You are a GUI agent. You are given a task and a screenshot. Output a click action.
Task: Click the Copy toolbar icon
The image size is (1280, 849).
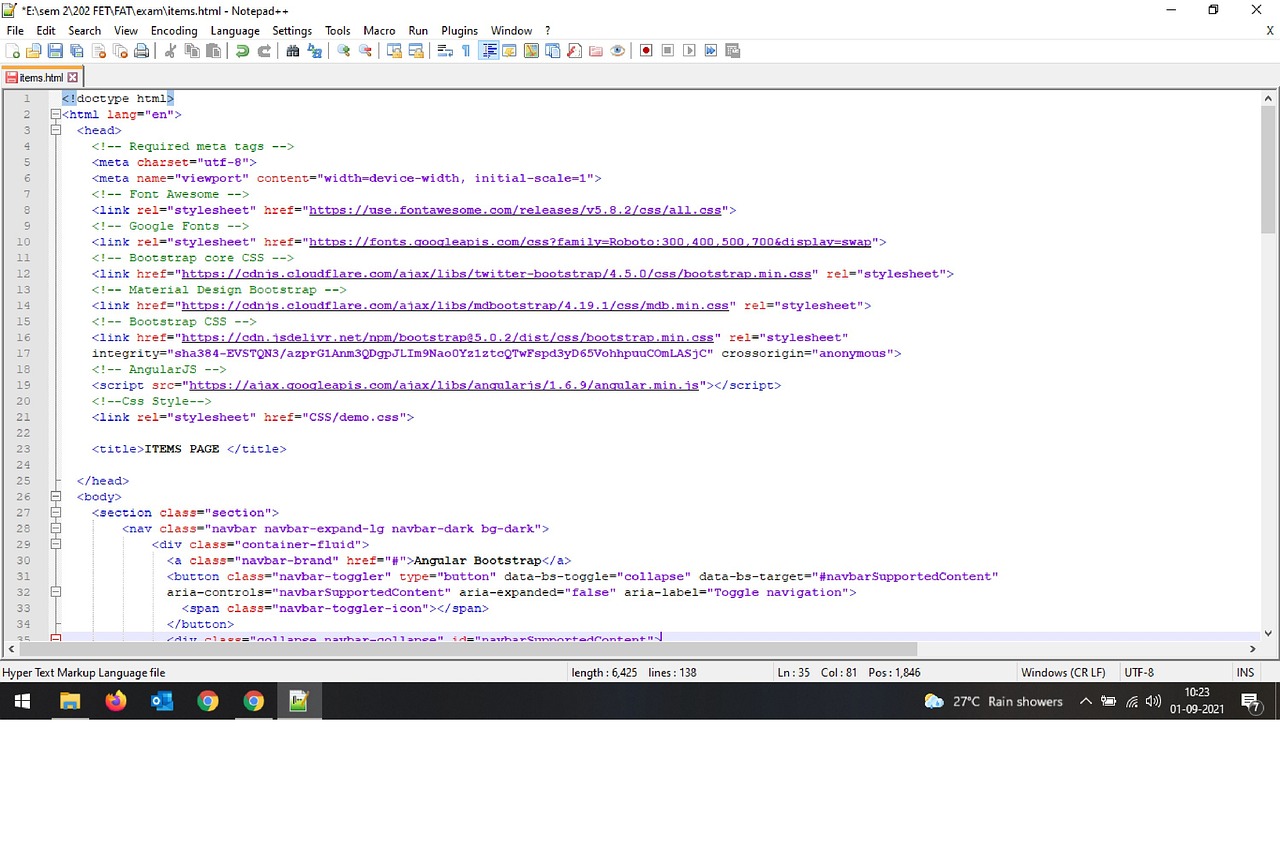coord(192,51)
